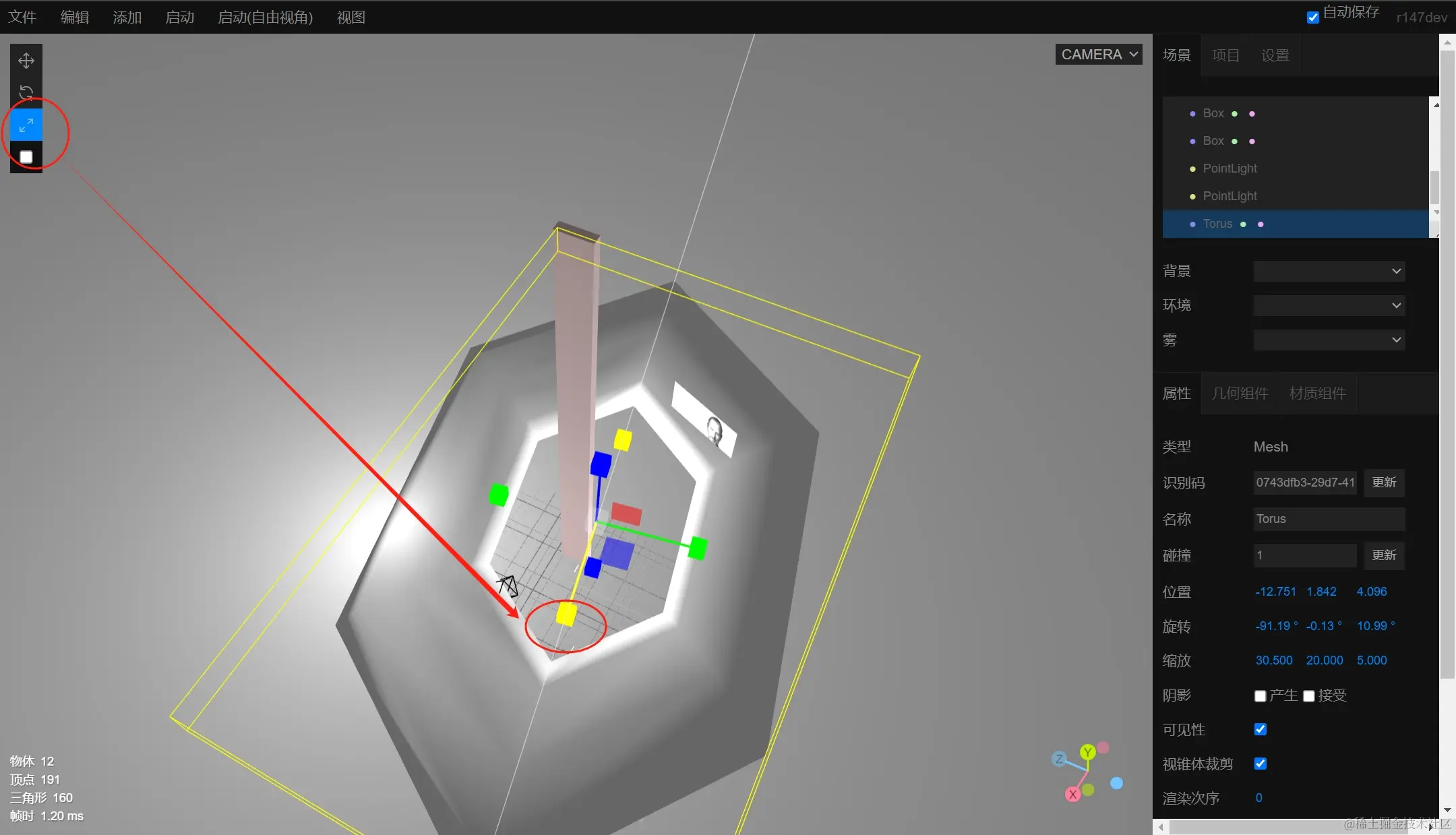Click green scale handle on right of gizmo
The image size is (1456, 835).
point(698,548)
